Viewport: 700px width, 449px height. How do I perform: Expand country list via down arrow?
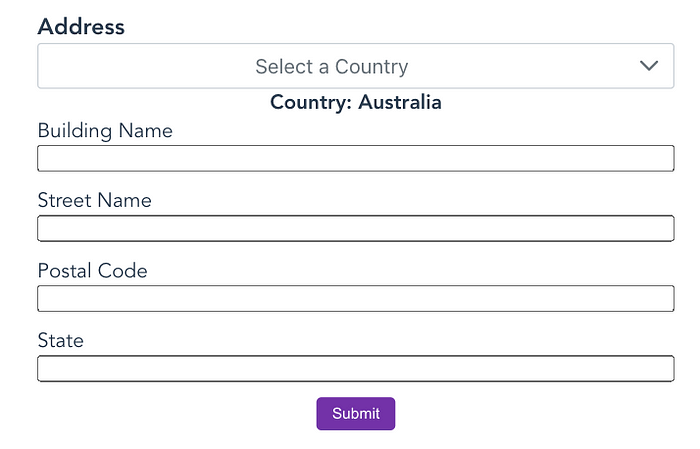pyautogui.click(x=648, y=66)
